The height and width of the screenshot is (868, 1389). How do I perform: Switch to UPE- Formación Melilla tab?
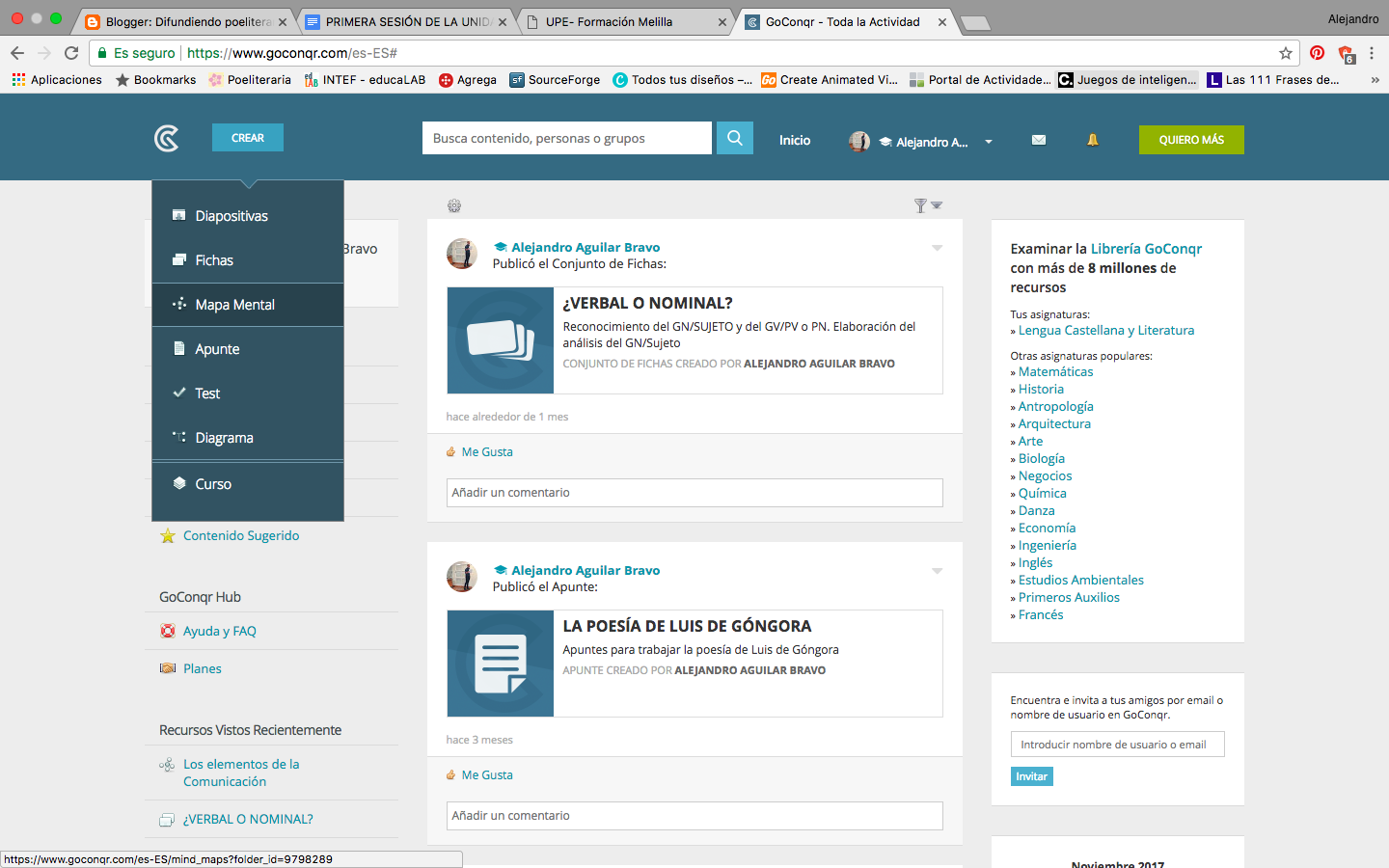tap(627, 21)
